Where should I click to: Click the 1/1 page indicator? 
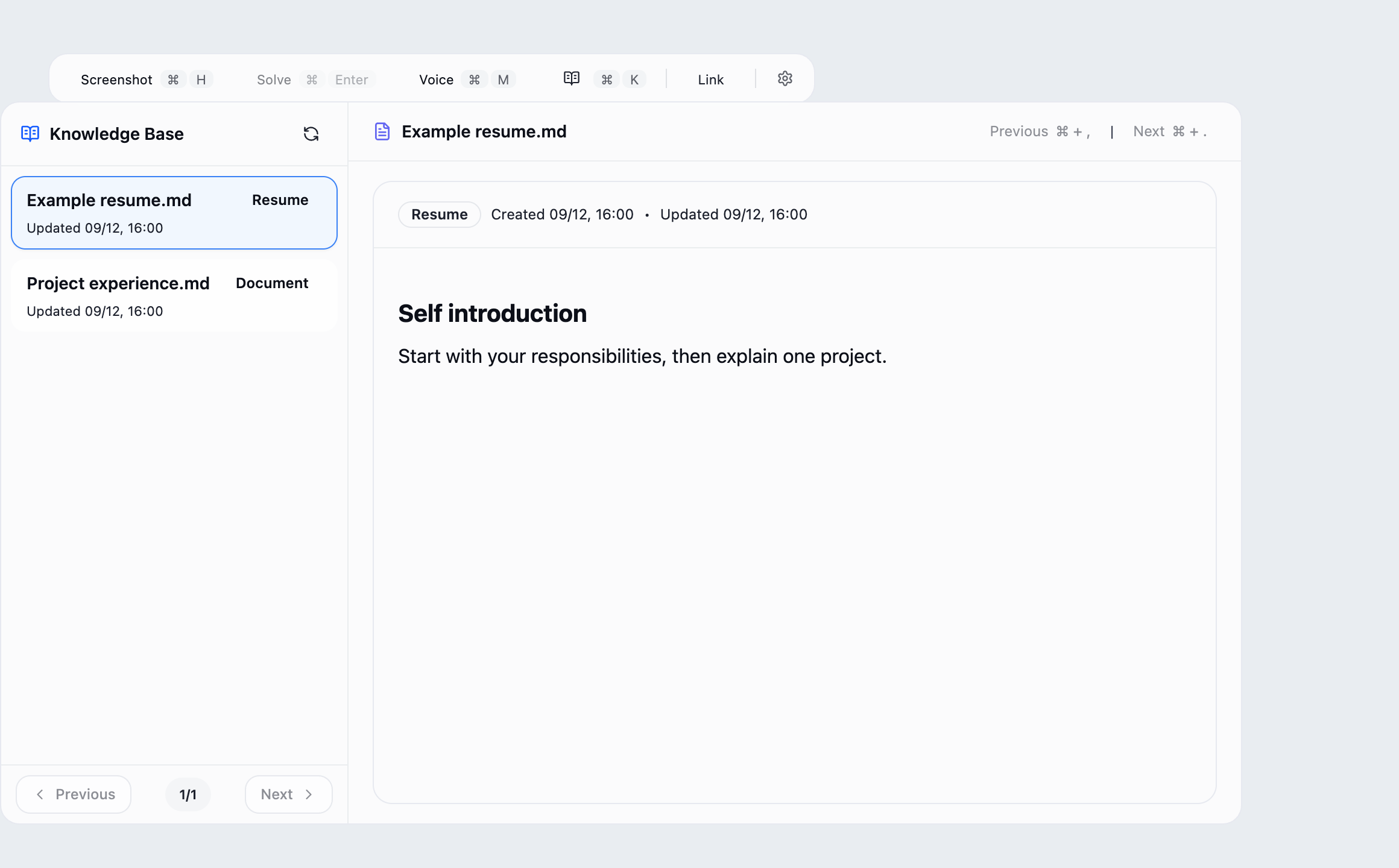tap(188, 794)
